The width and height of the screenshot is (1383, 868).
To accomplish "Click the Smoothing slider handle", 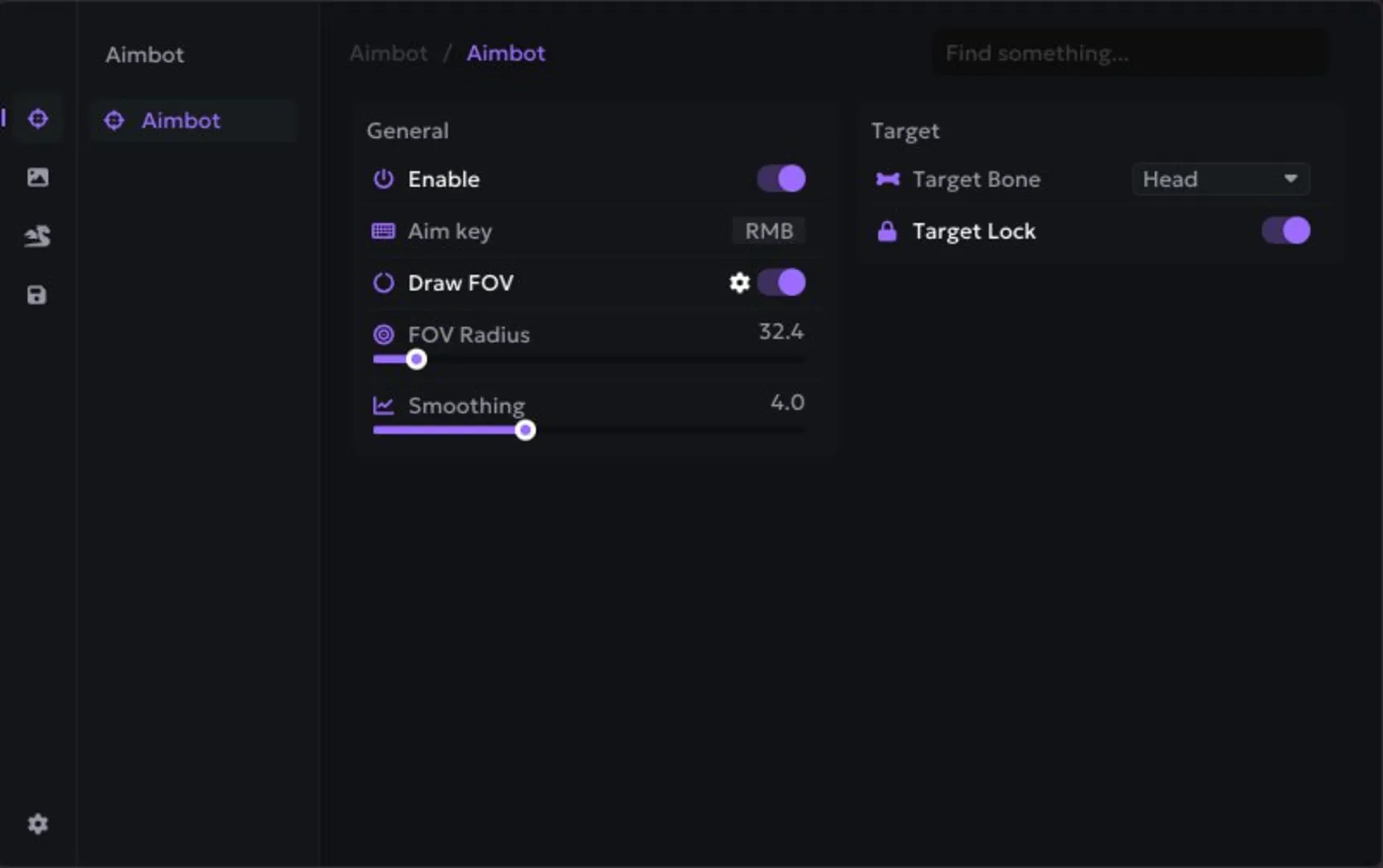I will (x=526, y=430).
